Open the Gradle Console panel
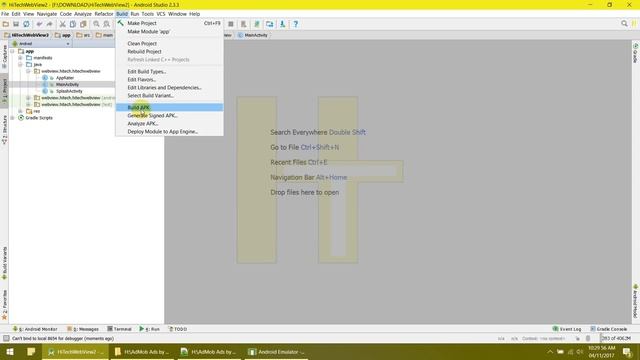This screenshot has height=360, width=640. tap(608, 329)
